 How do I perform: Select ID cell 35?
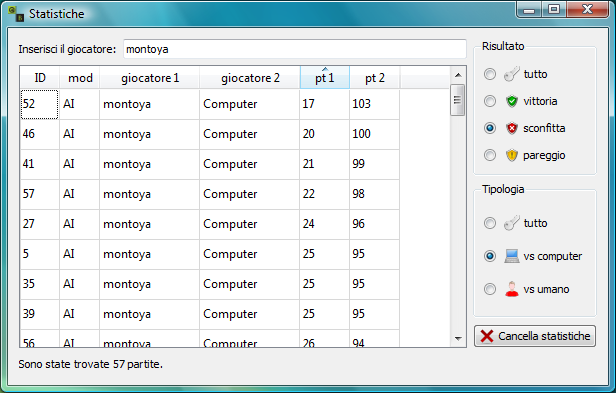[x=39, y=284]
